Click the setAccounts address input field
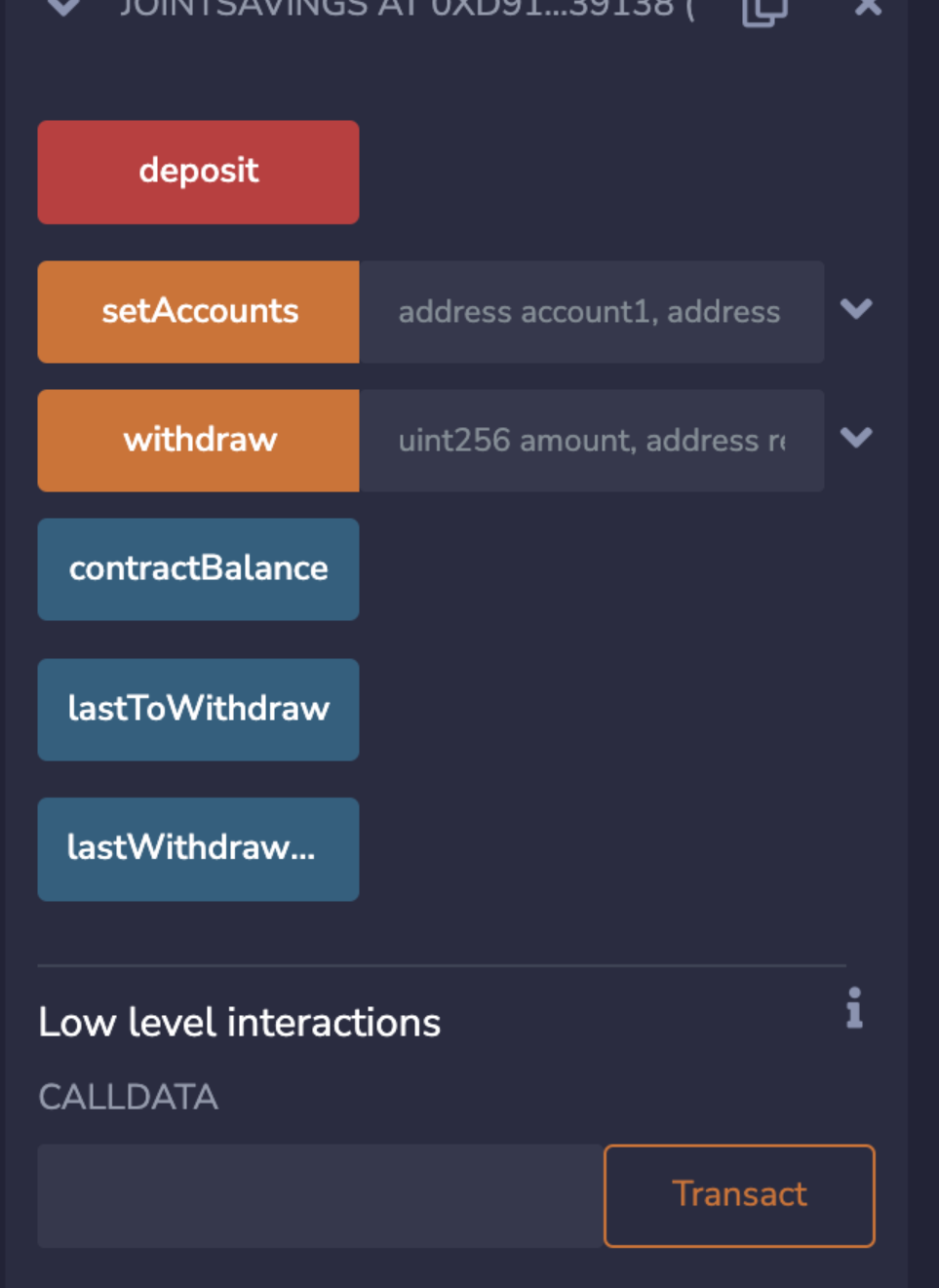This screenshot has height=1288, width=939. [590, 311]
